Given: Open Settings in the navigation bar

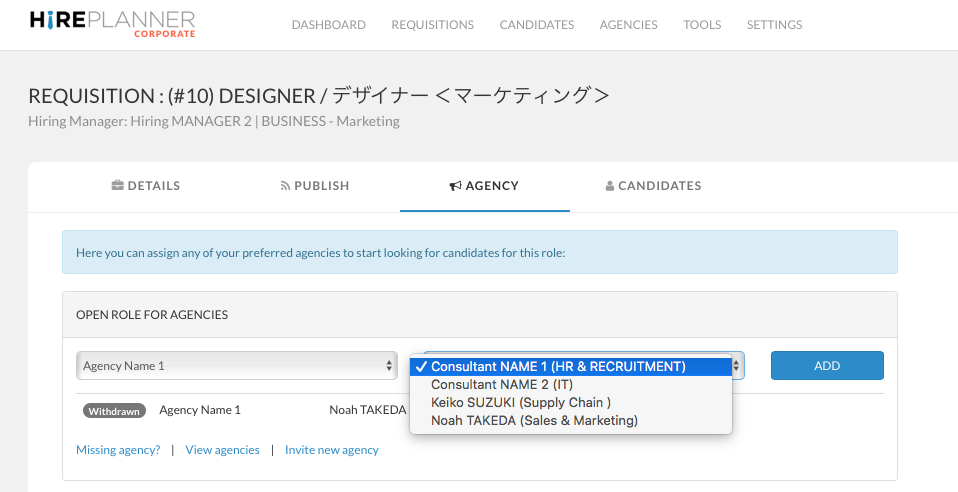Looking at the screenshot, I should pos(774,25).
